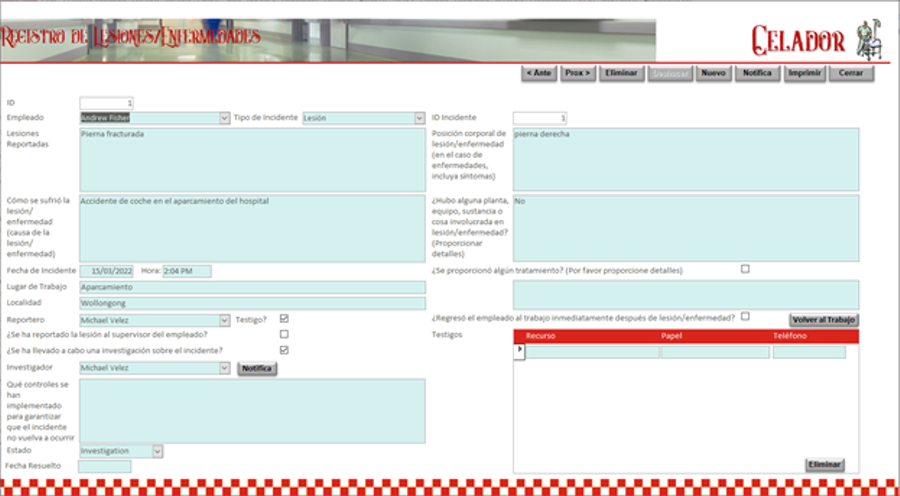Expand the Investigador dropdown
Viewport: 900px width, 496px height.
click(224, 368)
